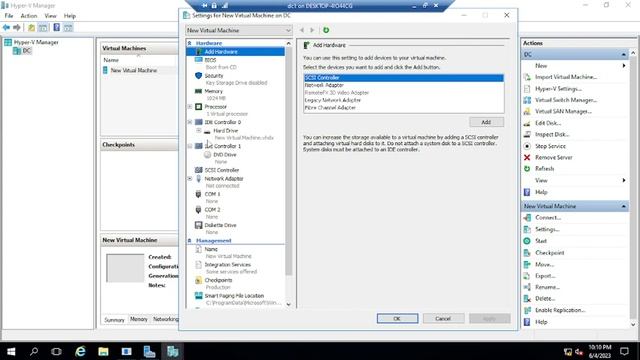The height and width of the screenshot is (360, 640).
Task: Click the Back arrow in Hyper-V Manager toolbar
Action: [6, 27]
